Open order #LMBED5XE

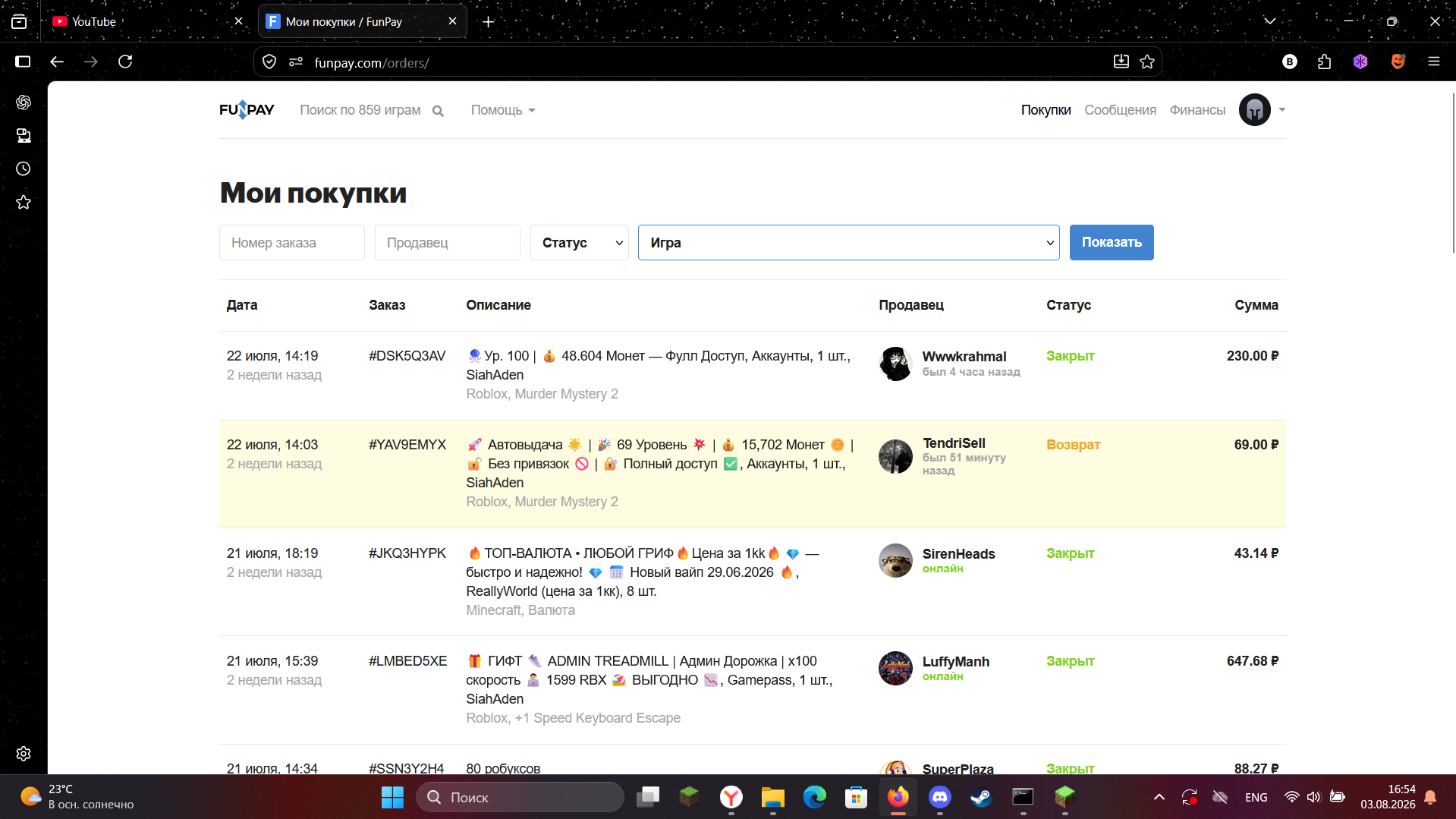(x=408, y=661)
